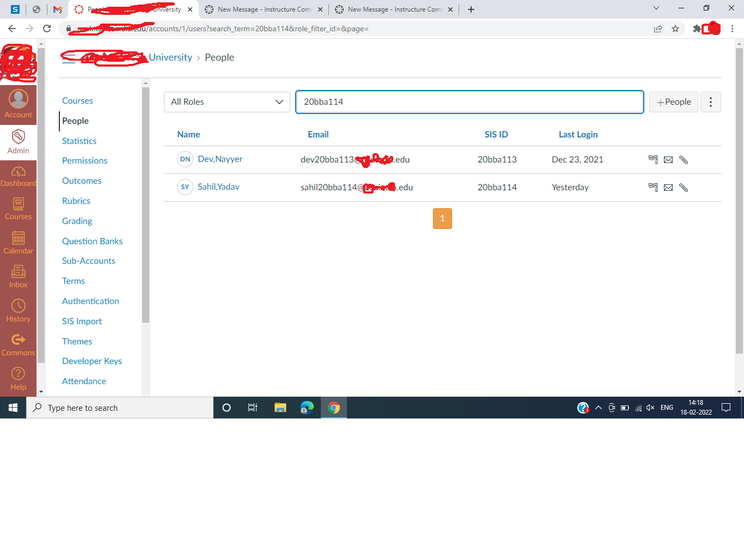This screenshot has height=545, width=744.
Task: Open Permissions in the admin menu
Action: [x=84, y=161]
